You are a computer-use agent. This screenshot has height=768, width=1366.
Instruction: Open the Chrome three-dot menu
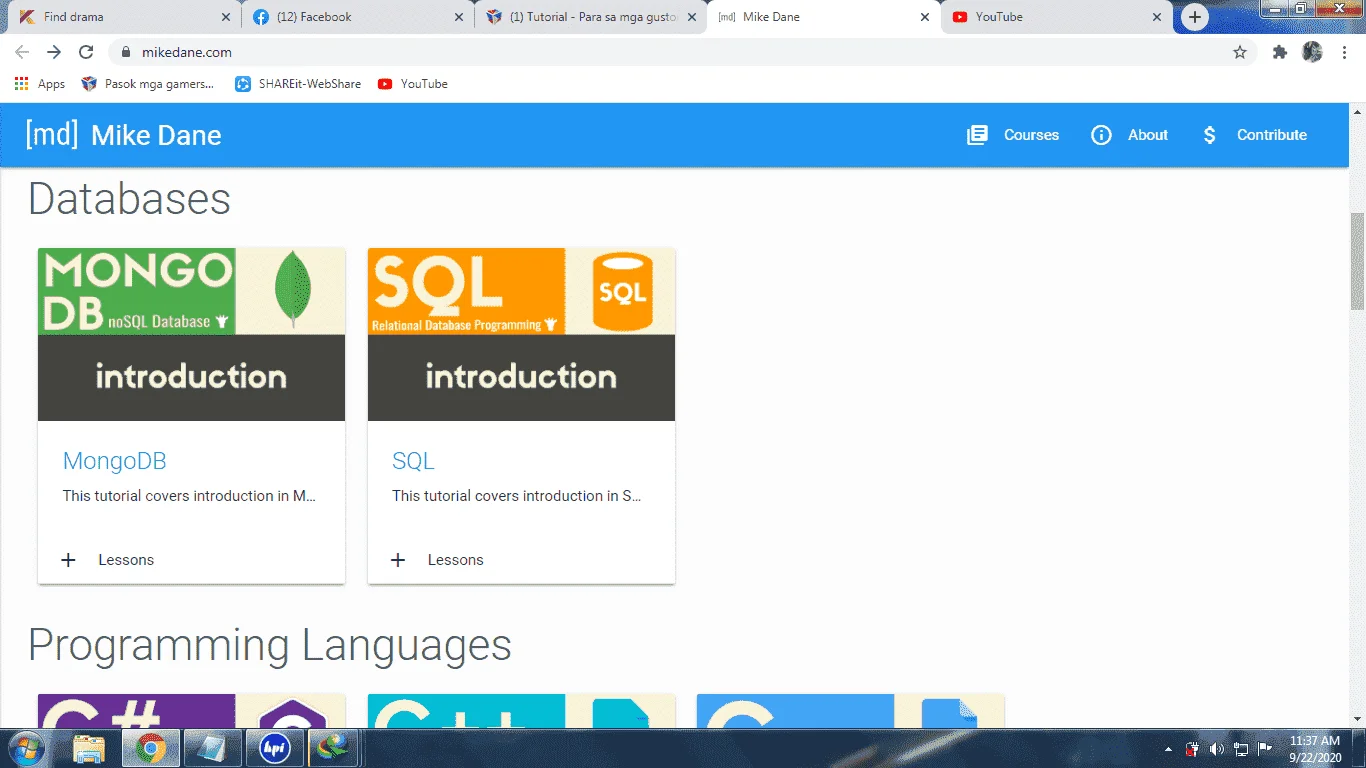(x=1344, y=52)
